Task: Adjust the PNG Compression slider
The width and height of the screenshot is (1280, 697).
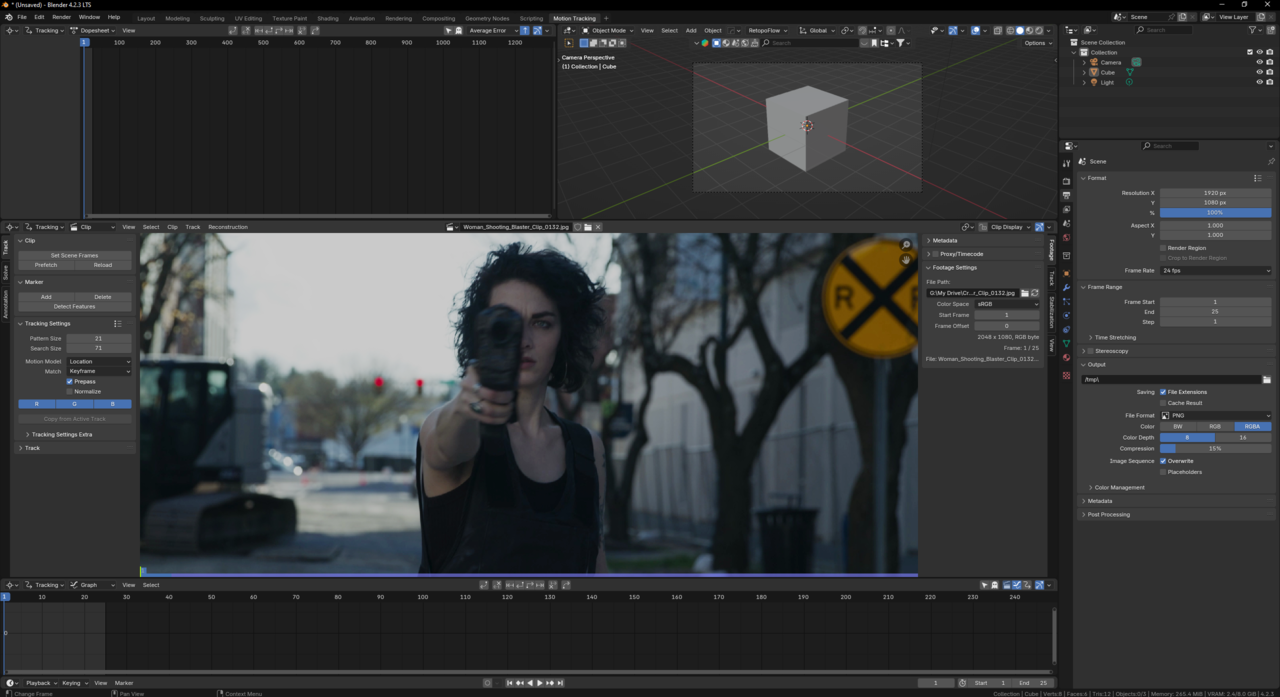Action: pos(1215,448)
